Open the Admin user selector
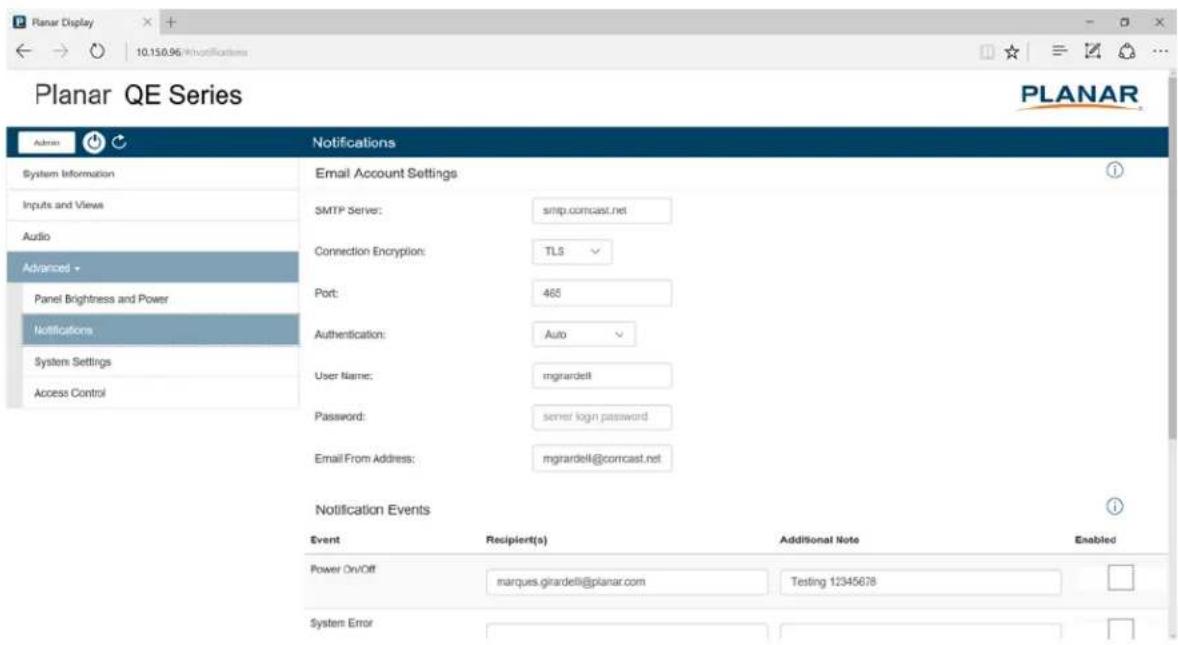The width and height of the screenshot is (1178, 645). point(47,142)
